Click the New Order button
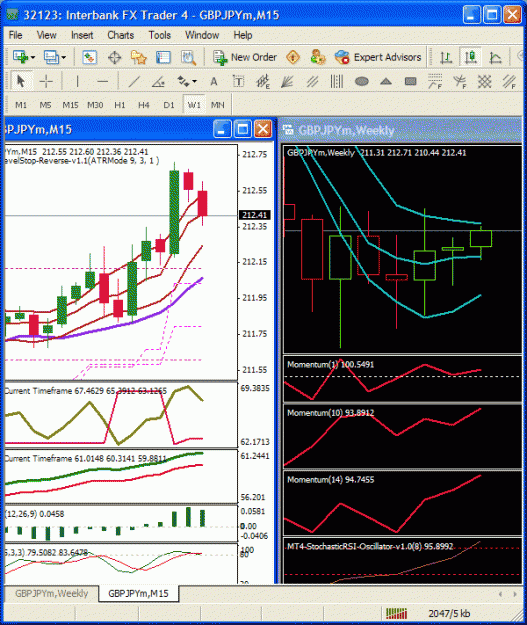This screenshot has width=527, height=625. tap(245, 57)
